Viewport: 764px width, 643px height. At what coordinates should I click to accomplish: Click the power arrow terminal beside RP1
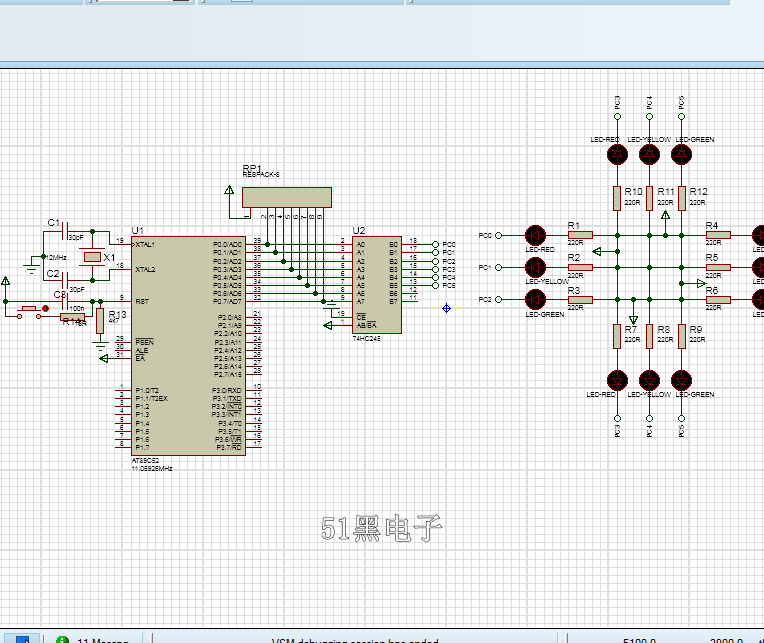click(x=229, y=190)
